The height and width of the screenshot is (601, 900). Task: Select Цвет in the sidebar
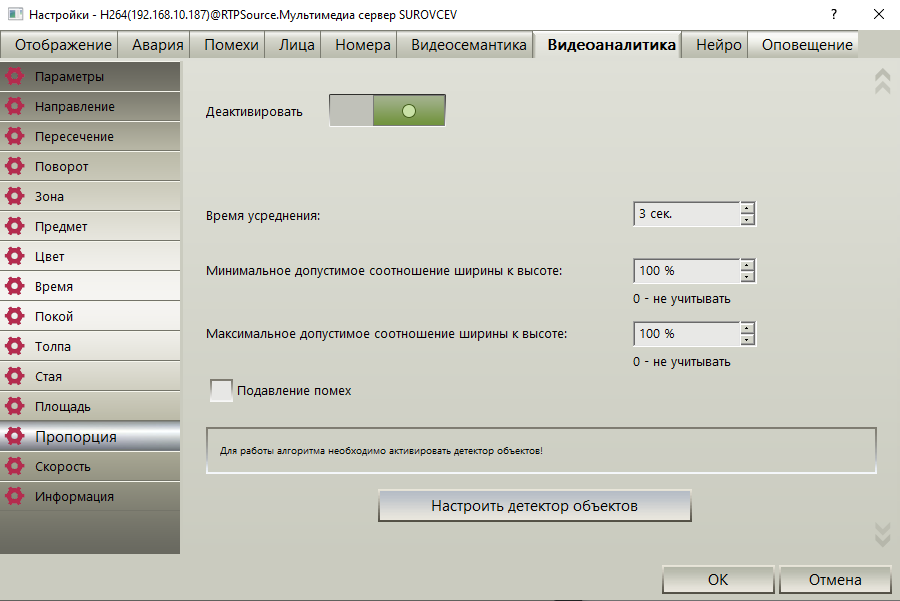click(90, 256)
